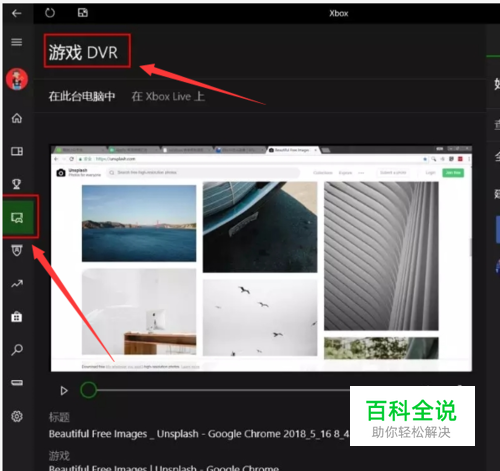Play the recorded clip
Screen dimensions: 500x471
pyautogui.click(x=64, y=390)
